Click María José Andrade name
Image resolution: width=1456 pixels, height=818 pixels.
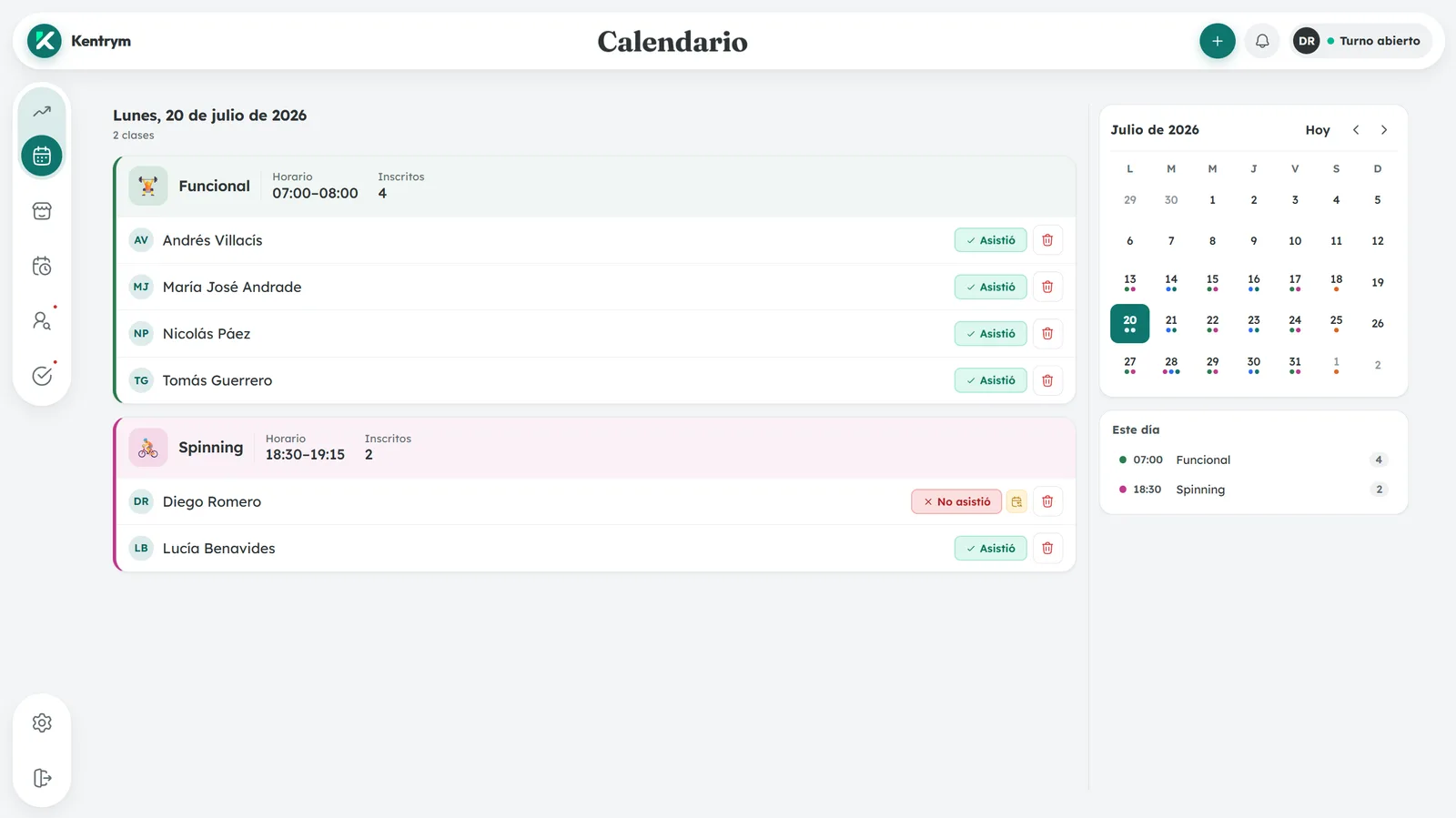(x=232, y=287)
